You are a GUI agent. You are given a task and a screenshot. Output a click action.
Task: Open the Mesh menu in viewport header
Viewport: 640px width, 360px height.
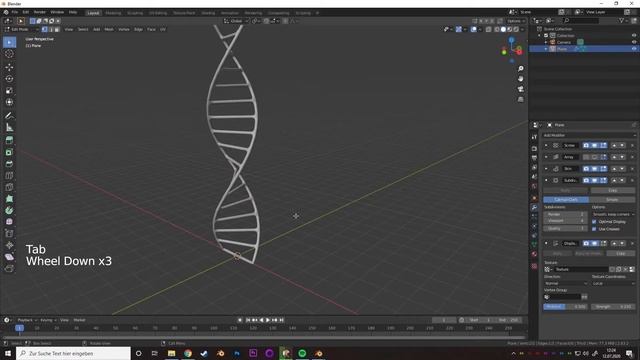109,29
